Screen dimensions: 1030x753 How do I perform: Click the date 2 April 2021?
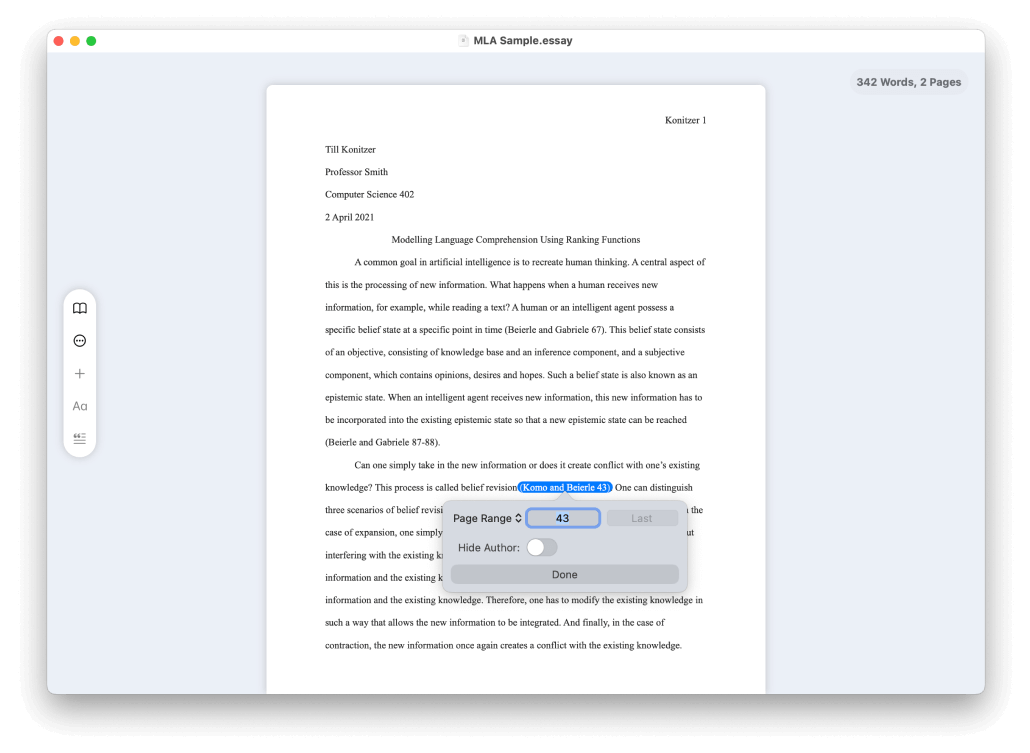349,217
